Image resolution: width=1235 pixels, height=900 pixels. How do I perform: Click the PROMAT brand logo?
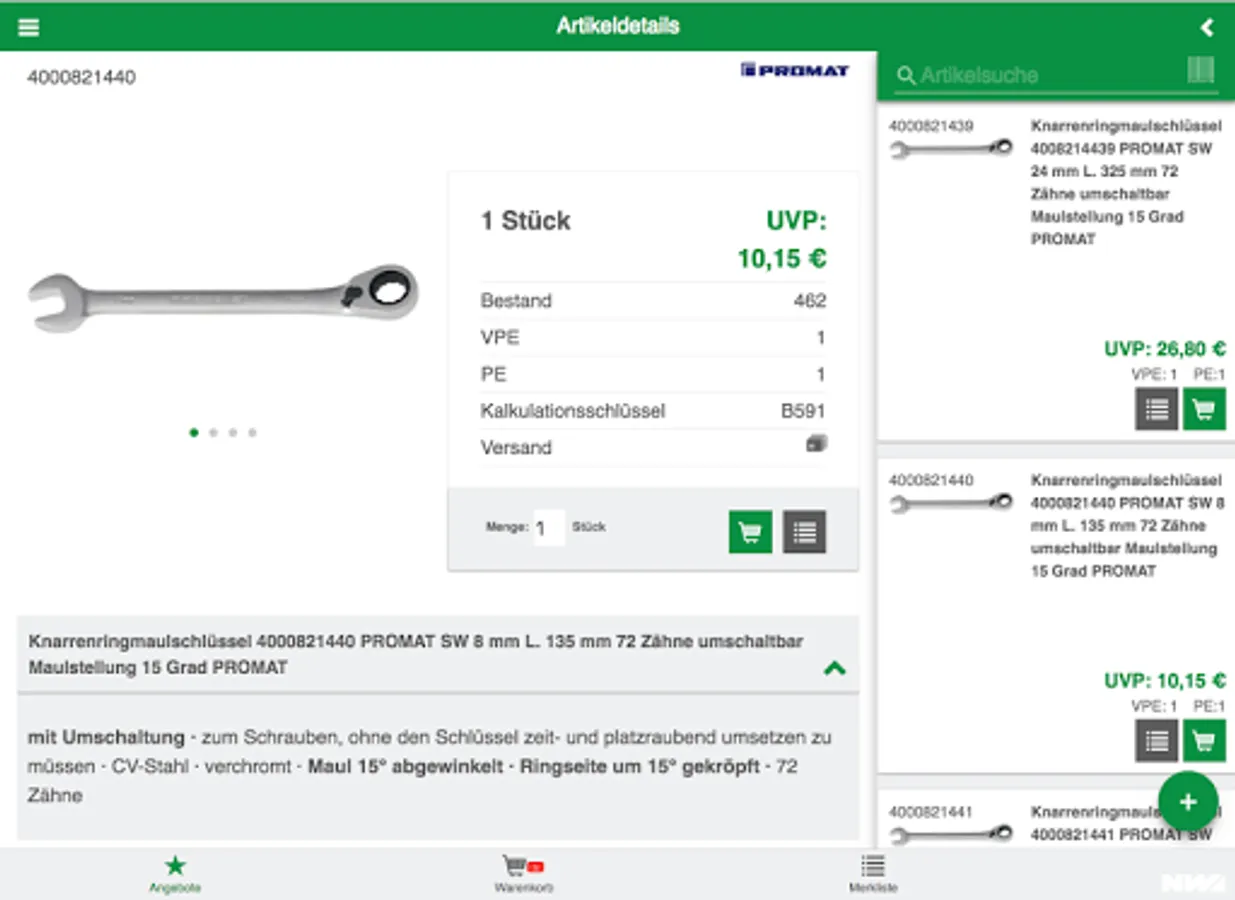click(795, 70)
